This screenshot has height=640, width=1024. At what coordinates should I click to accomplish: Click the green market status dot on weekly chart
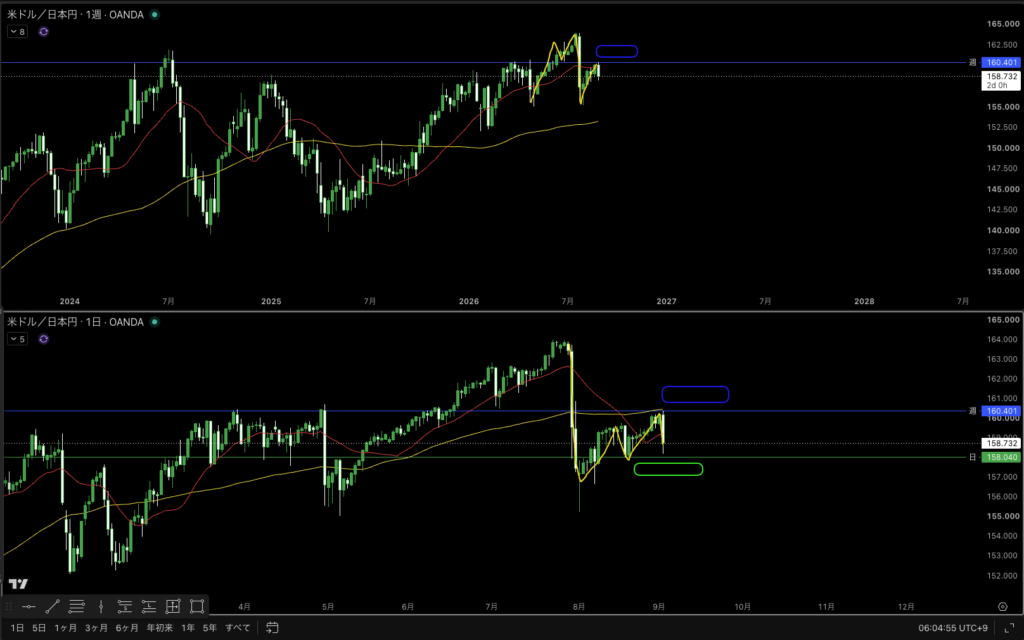155,14
